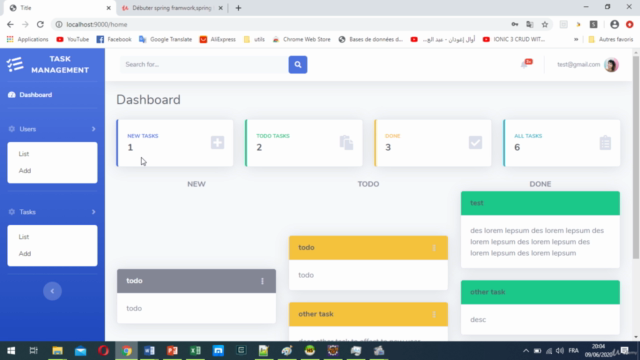Image resolution: width=640 pixels, height=360 pixels.
Task: Click the blue search magnifier button
Action: tap(298, 64)
